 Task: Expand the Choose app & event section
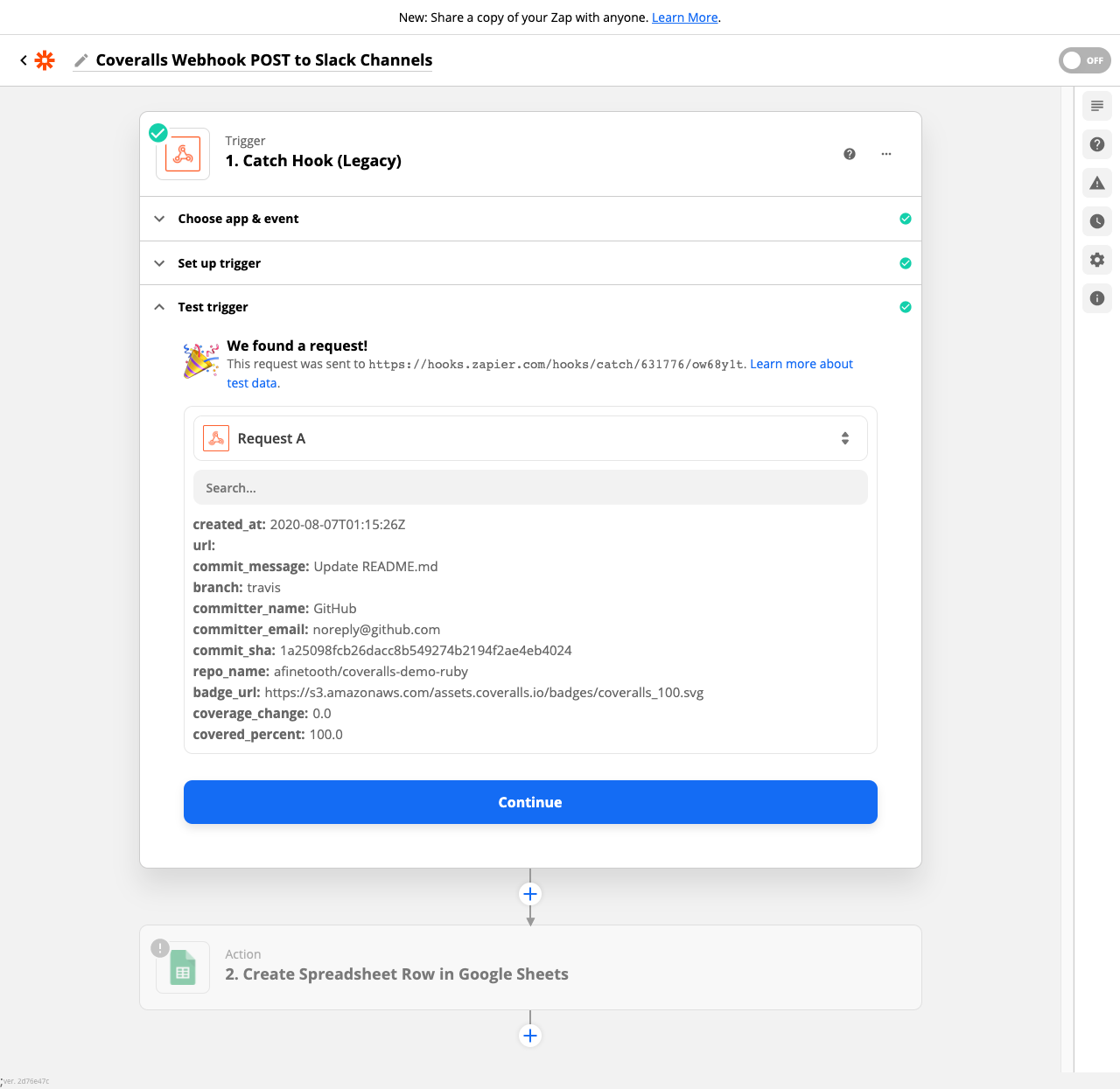pyautogui.click(x=238, y=219)
